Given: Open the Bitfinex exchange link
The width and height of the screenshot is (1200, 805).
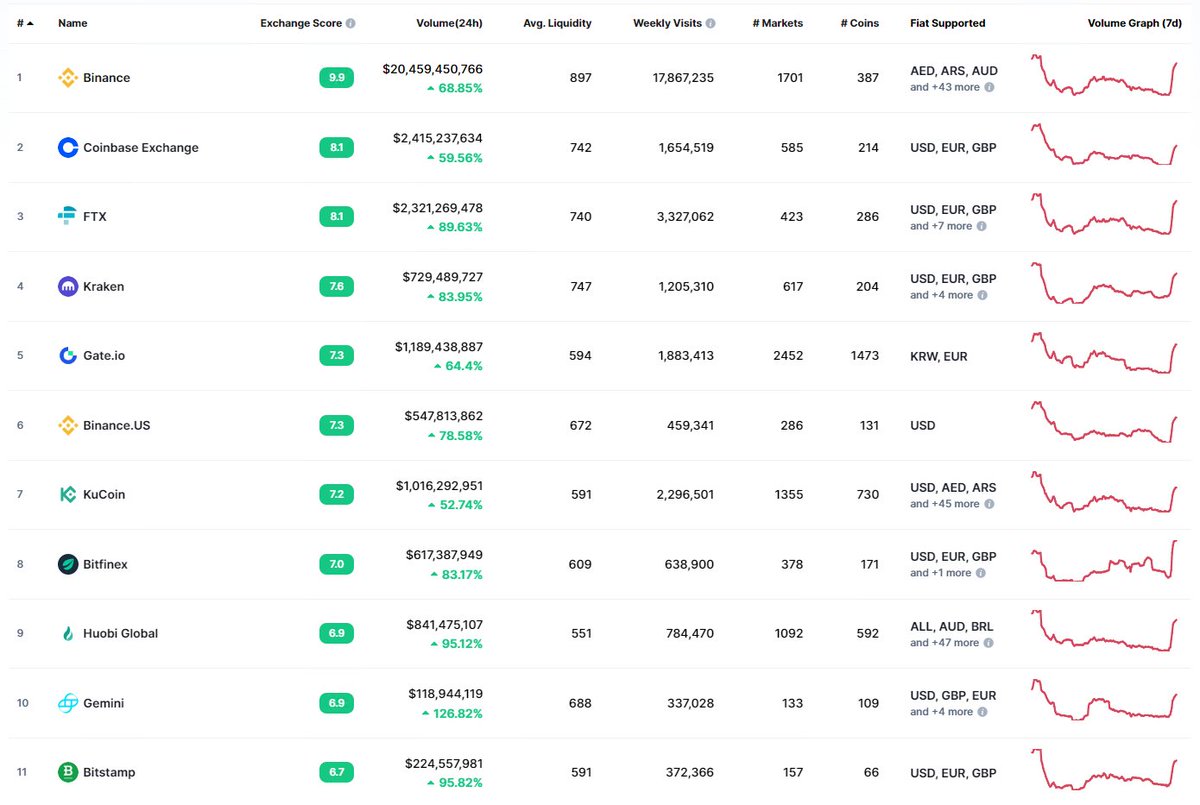Looking at the screenshot, I should coord(105,565).
